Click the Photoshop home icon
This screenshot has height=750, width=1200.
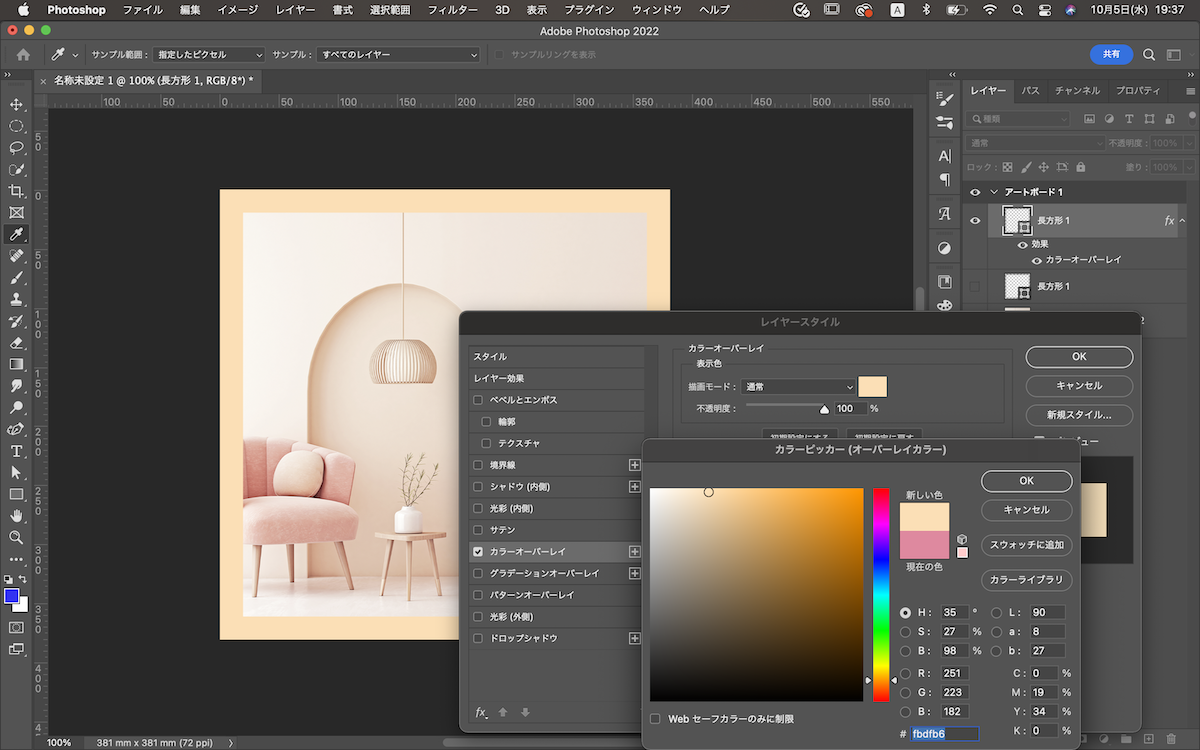pyautogui.click(x=23, y=55)
